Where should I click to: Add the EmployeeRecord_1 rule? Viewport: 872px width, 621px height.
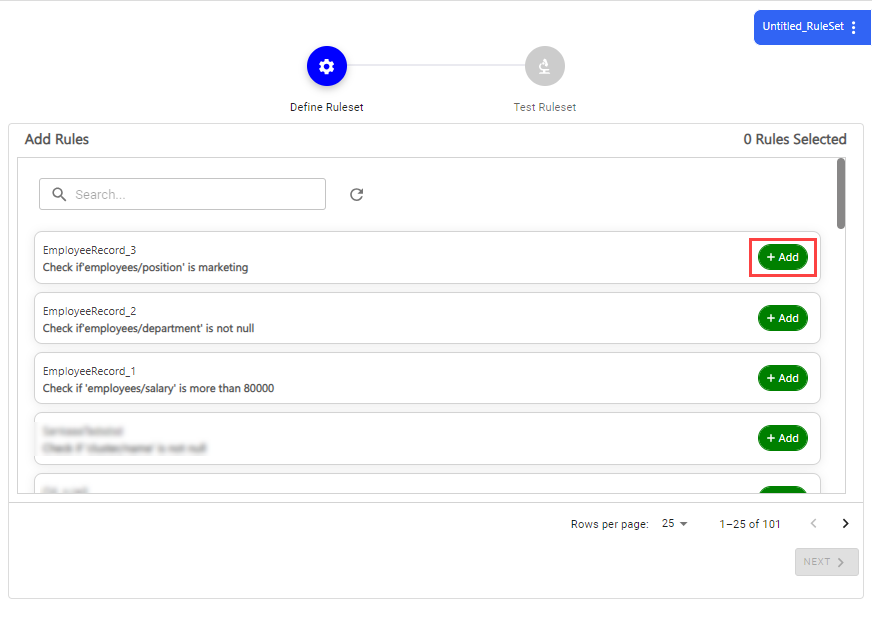pyautogui.click(x=782, y=378)
